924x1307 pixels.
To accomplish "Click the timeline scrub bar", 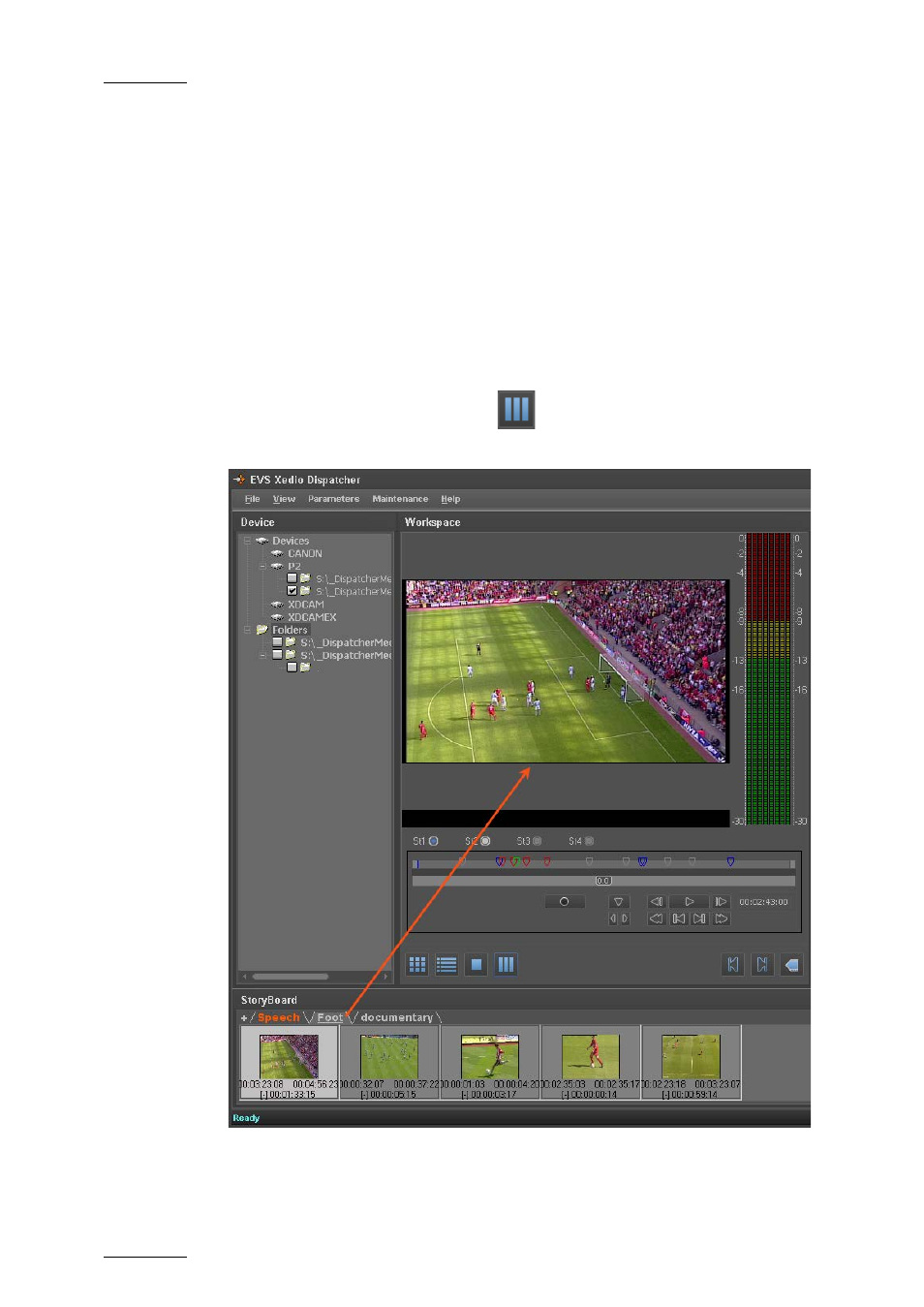I will point(603,863).
